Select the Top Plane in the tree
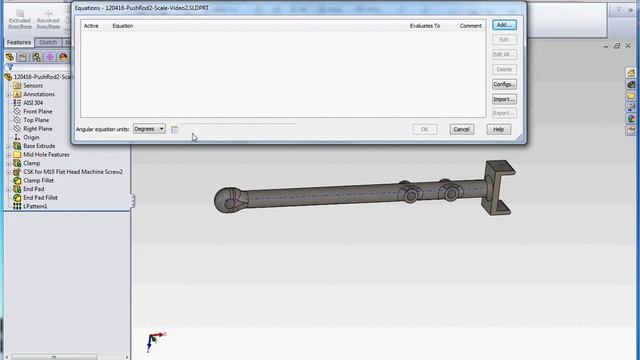The height and width of the screenshot is (360, 640). click(31, 120)
